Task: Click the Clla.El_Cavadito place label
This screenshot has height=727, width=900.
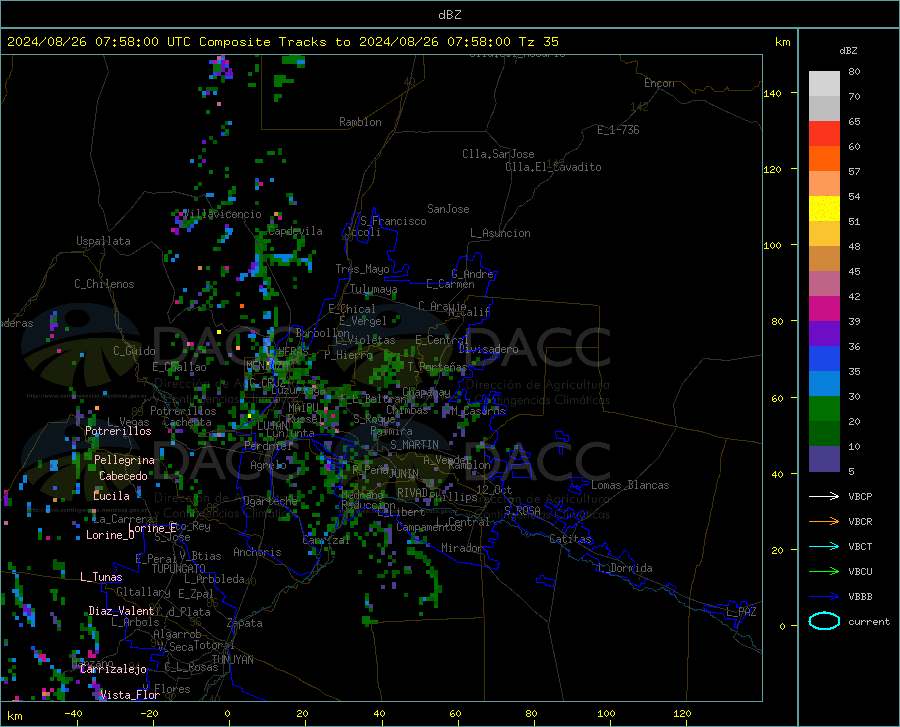Action: click(x=553, y=167)
